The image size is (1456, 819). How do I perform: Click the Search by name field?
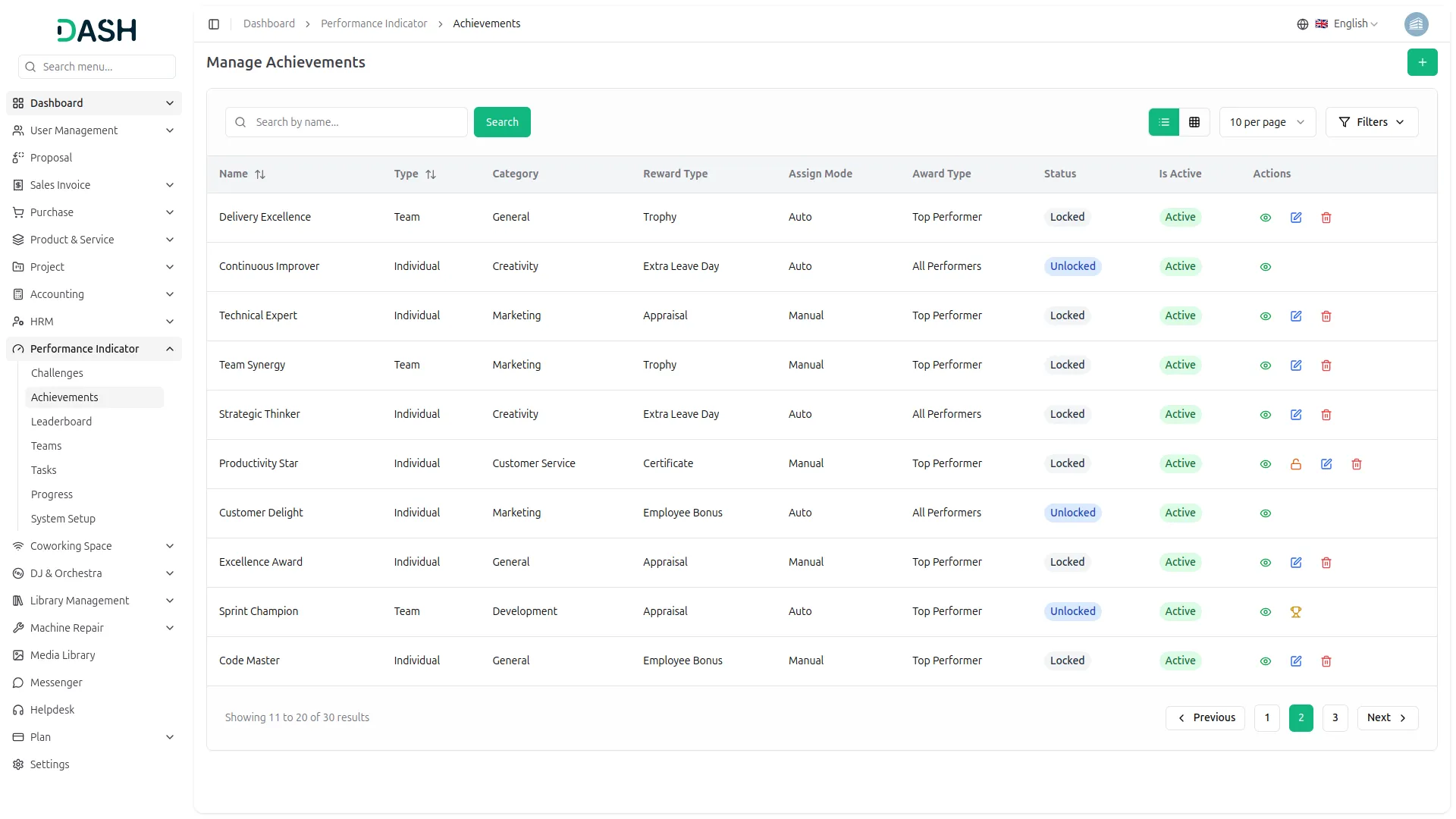[x=356, y=122]
